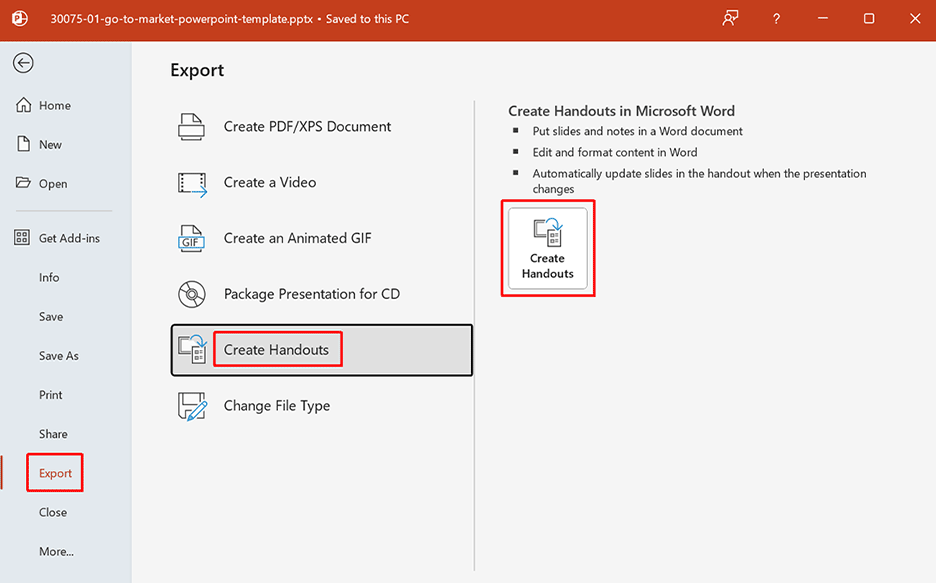Click the Open folder icon in sidebar
The height and width of the screenshot is (583, 936).
click(x=22, y=183)
